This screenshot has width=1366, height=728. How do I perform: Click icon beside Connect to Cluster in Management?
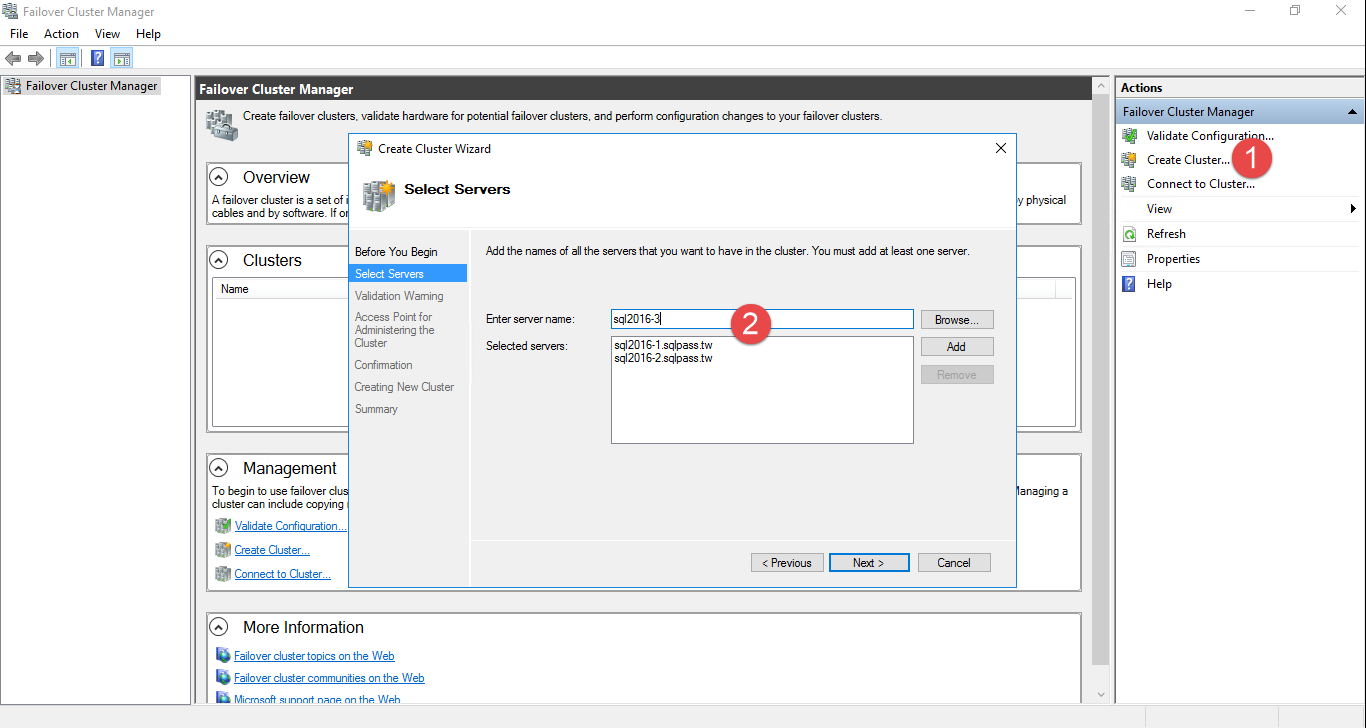pyautogui.click(x=223, y=574)
